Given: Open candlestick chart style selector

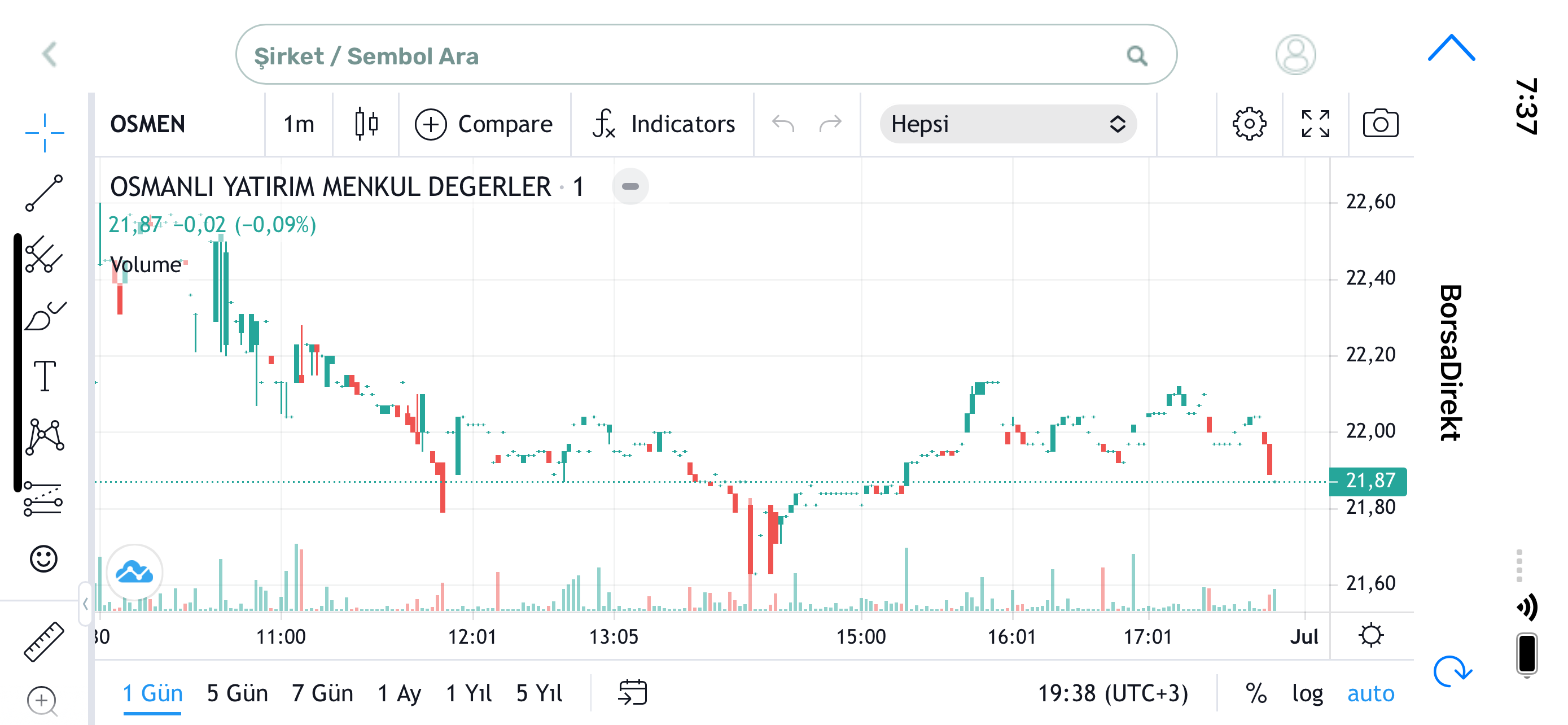Looking at the screenshot, I should 366,124.
